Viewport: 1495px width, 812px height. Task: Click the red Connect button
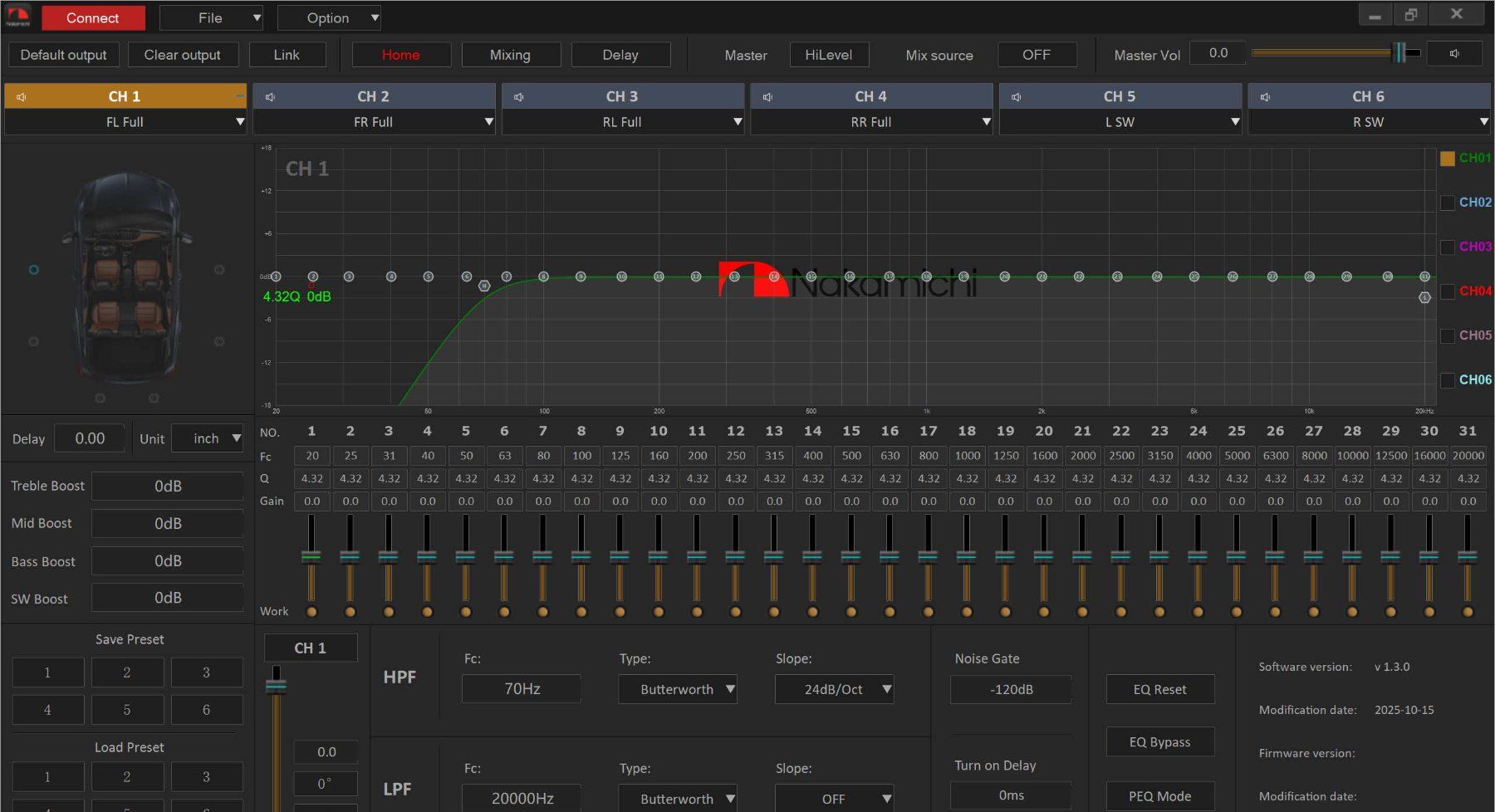click(93, 17)
